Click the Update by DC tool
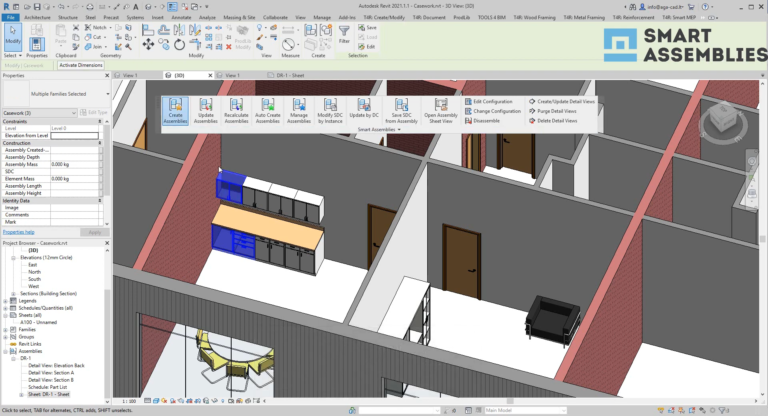Image resolution: width=768 pixels, height=416 pixels. pos(364,109)
